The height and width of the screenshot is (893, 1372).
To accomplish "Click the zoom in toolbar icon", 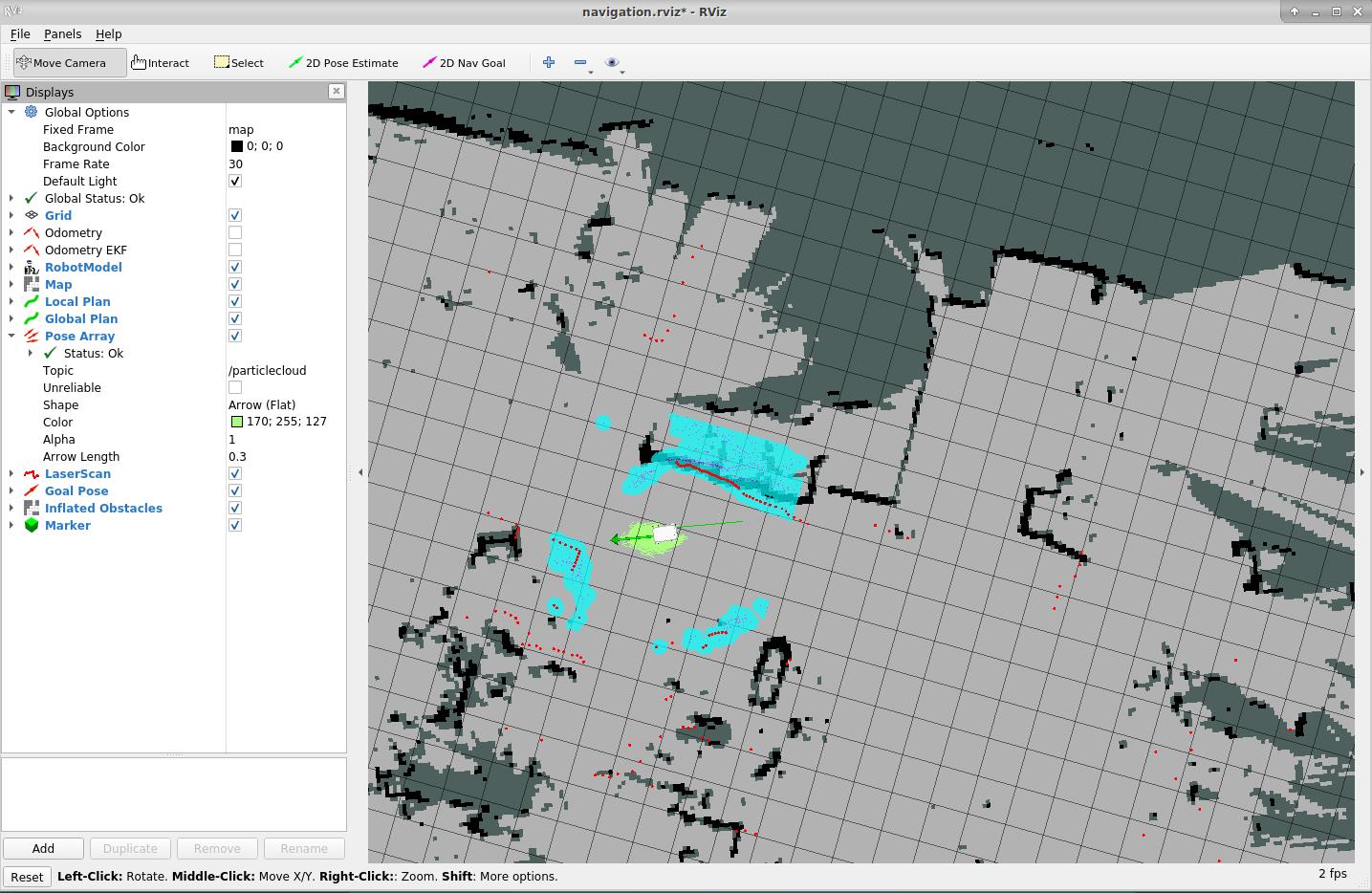I will tap(548, 62).
